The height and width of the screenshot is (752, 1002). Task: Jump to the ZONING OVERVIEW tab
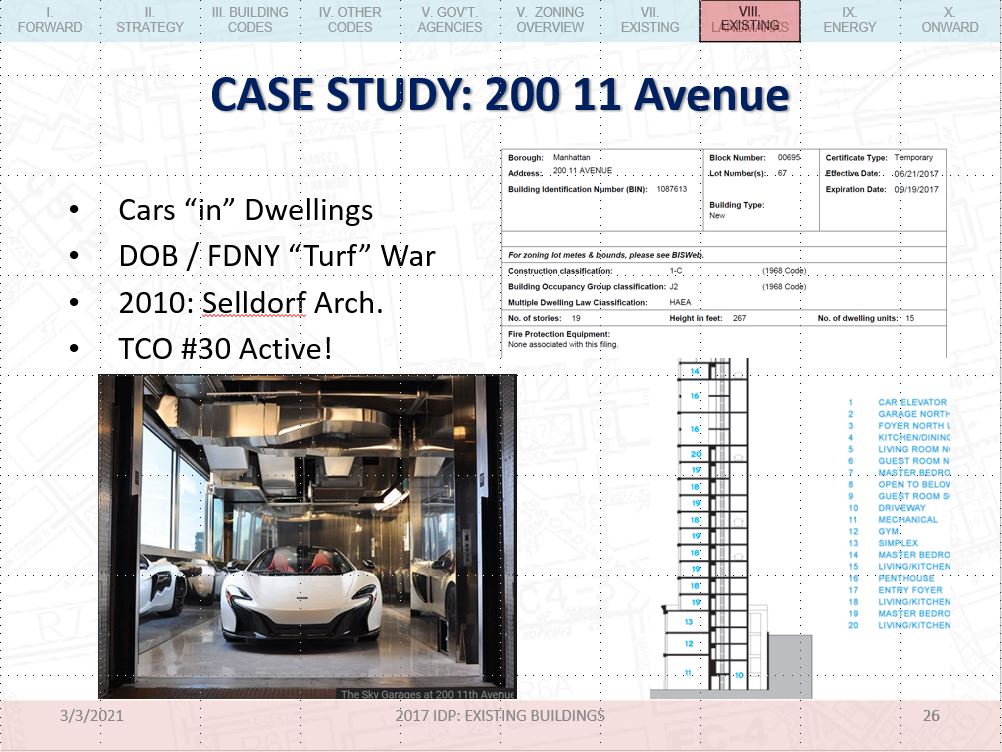pyautogui.click(x=550, y=20)
